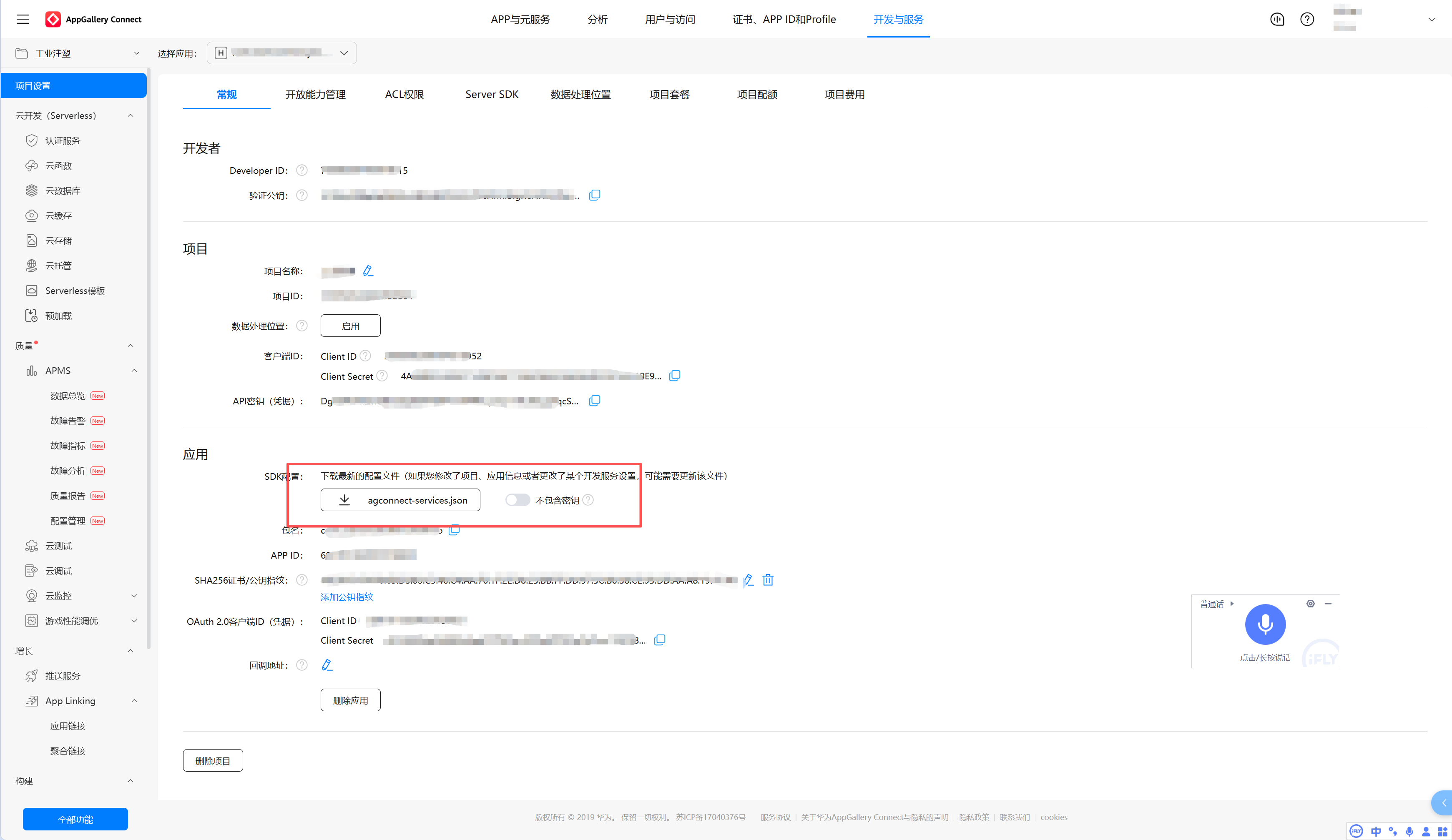Collapse the 构建 section

click(130, 781)
